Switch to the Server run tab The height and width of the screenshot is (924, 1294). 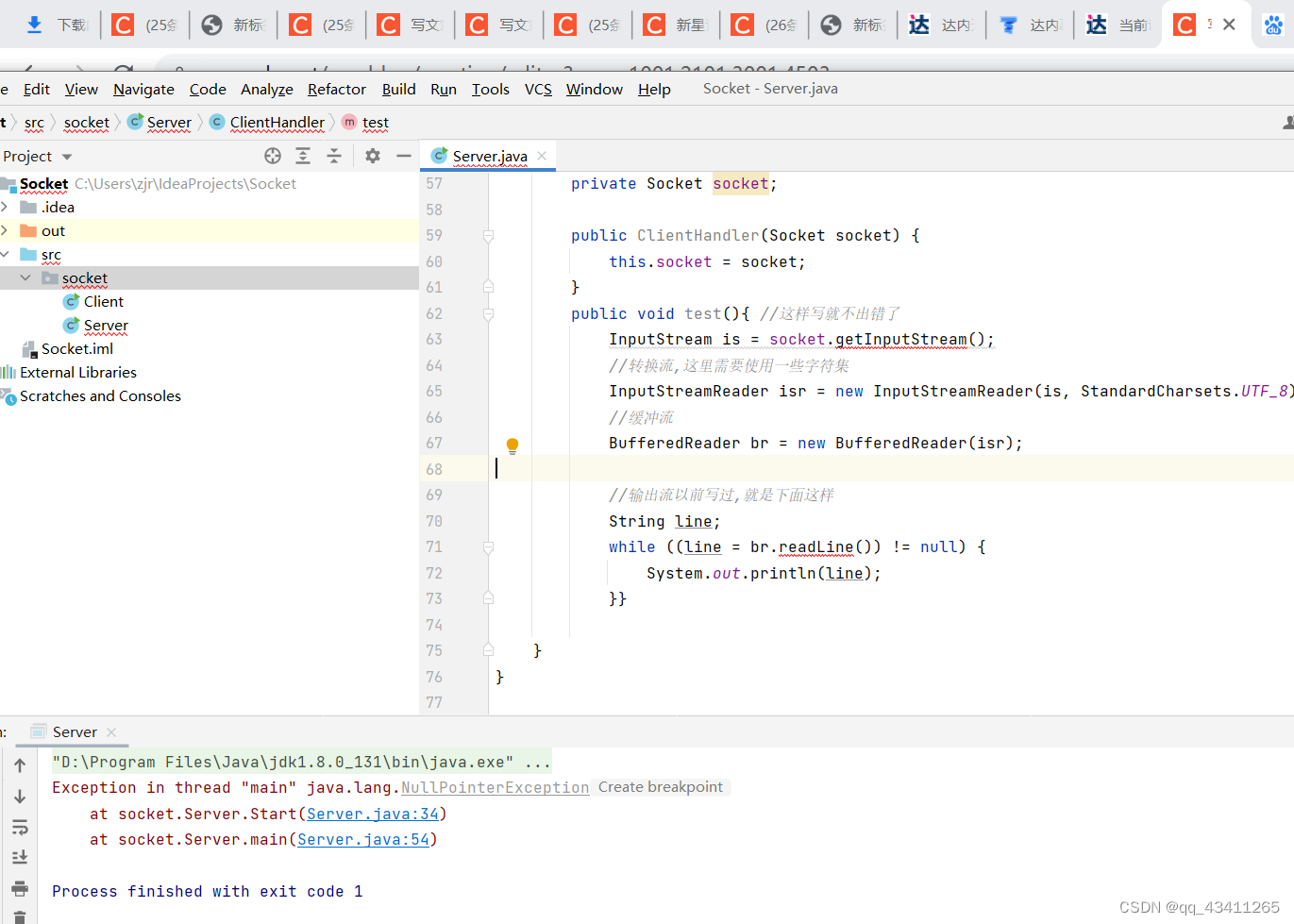[74, 731]
